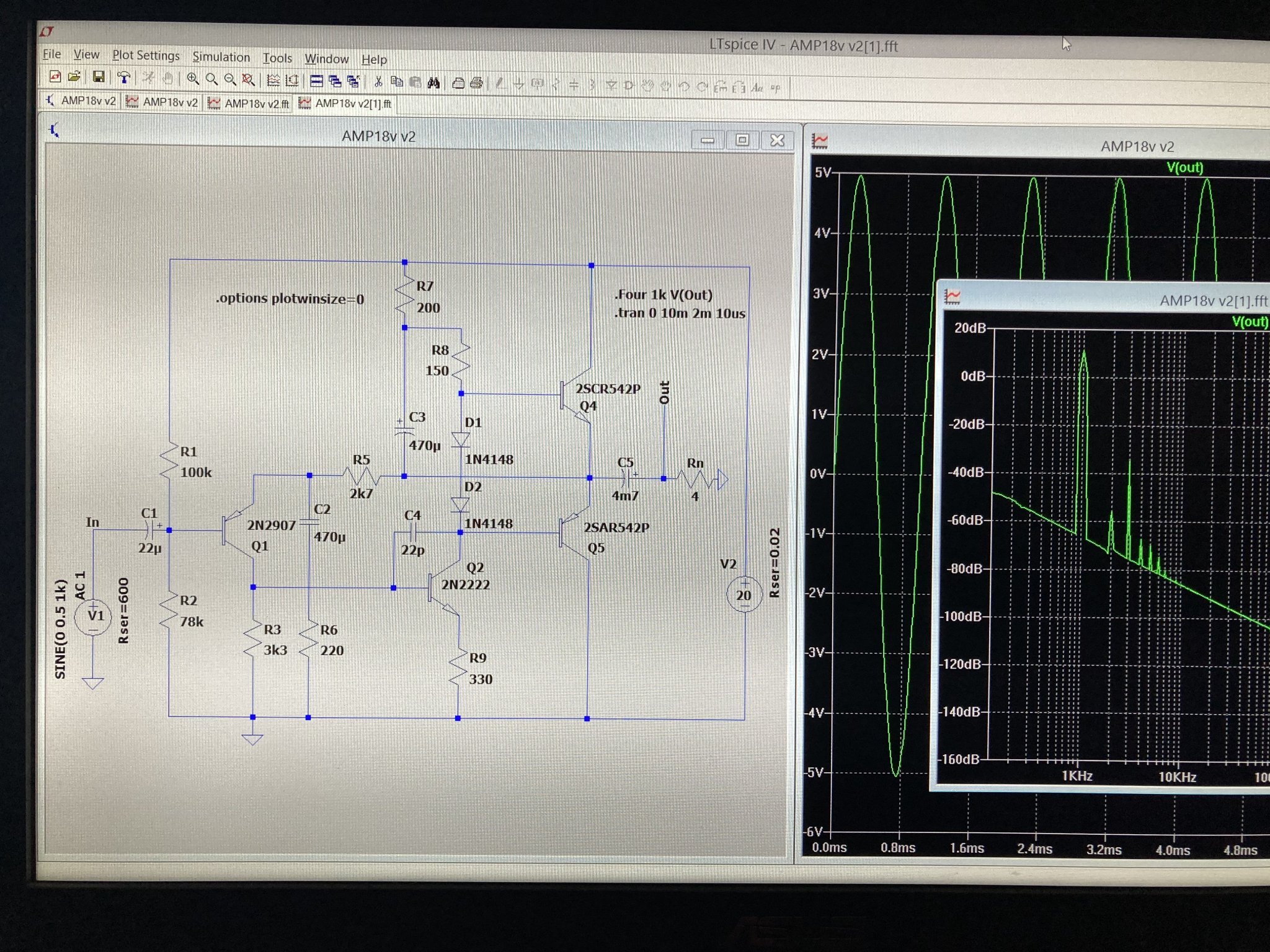Click the New Schematic toolbar icon
Viewport: 1270px width, 952px height.
tap(55, 77)
